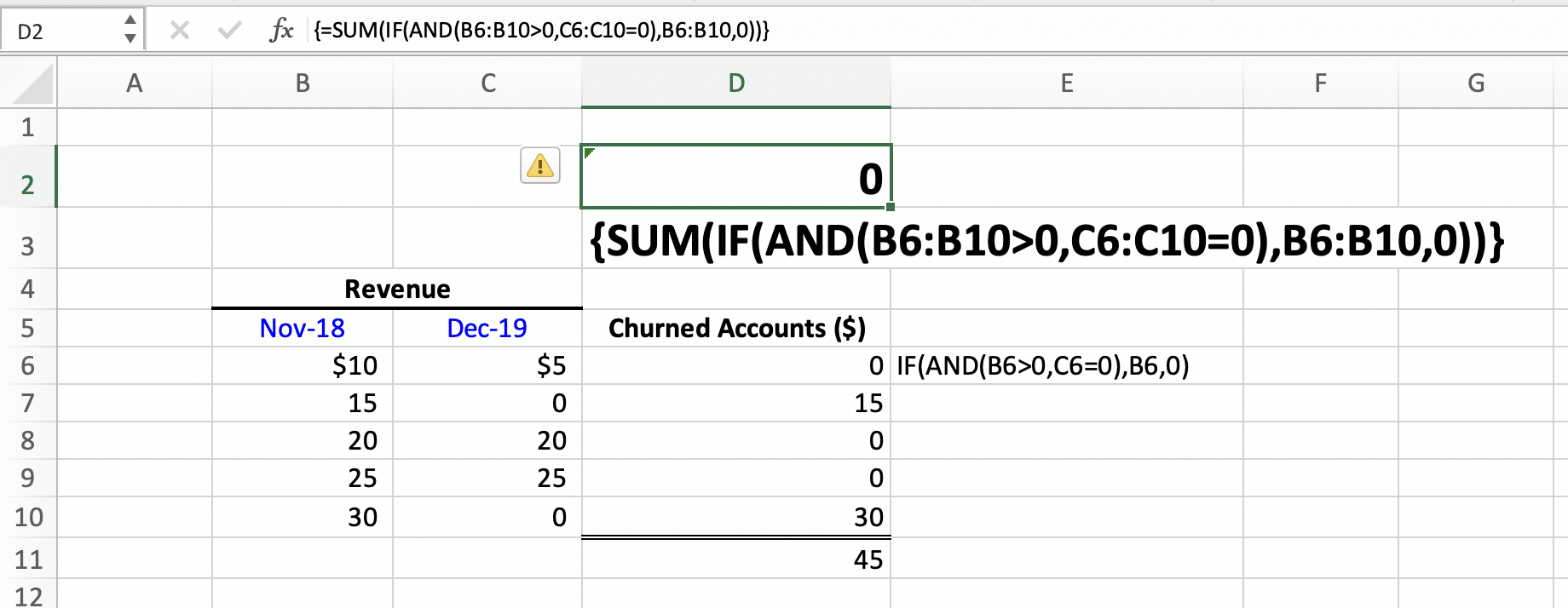
Task: Select row 6 header
Action: coord(27,366)
